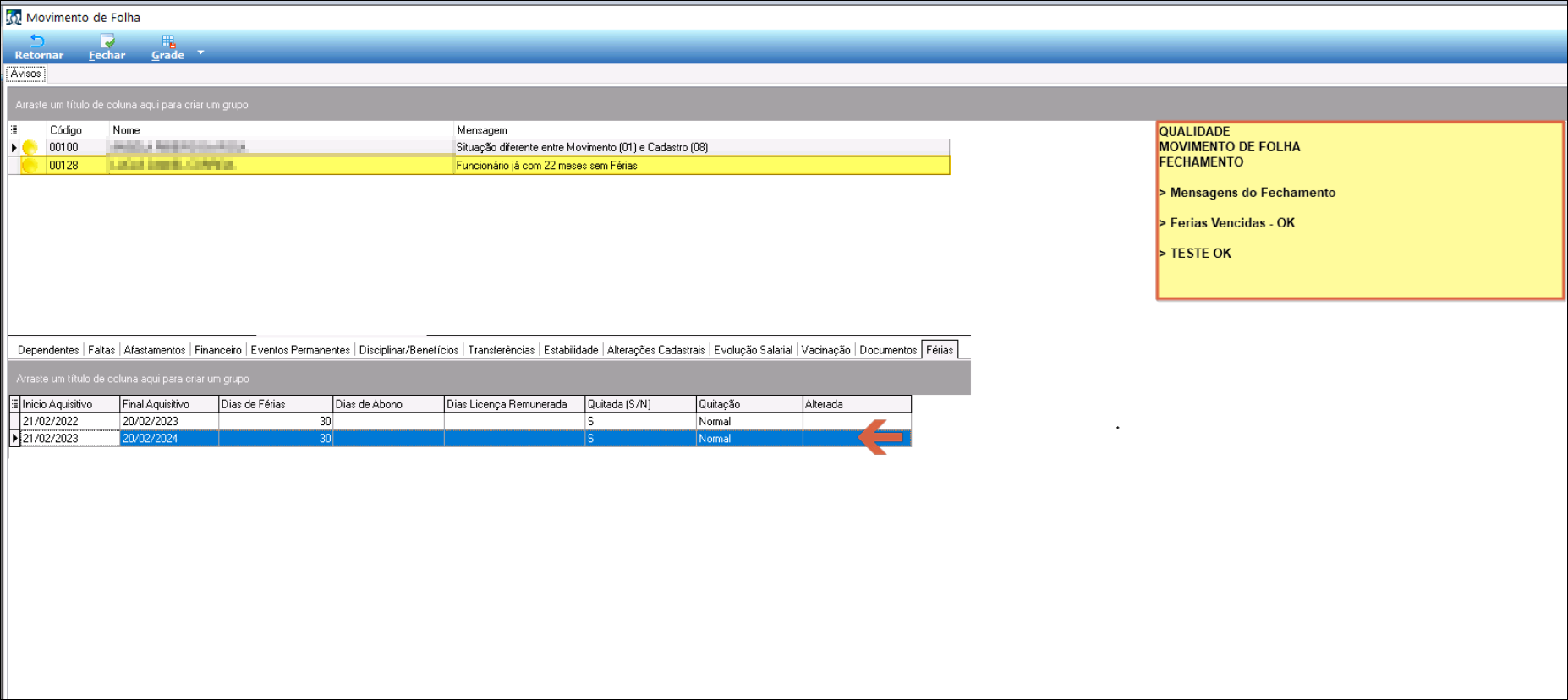Click the Movimento de Folha window icon
1568x700 pixels.
tap(14, 17)
